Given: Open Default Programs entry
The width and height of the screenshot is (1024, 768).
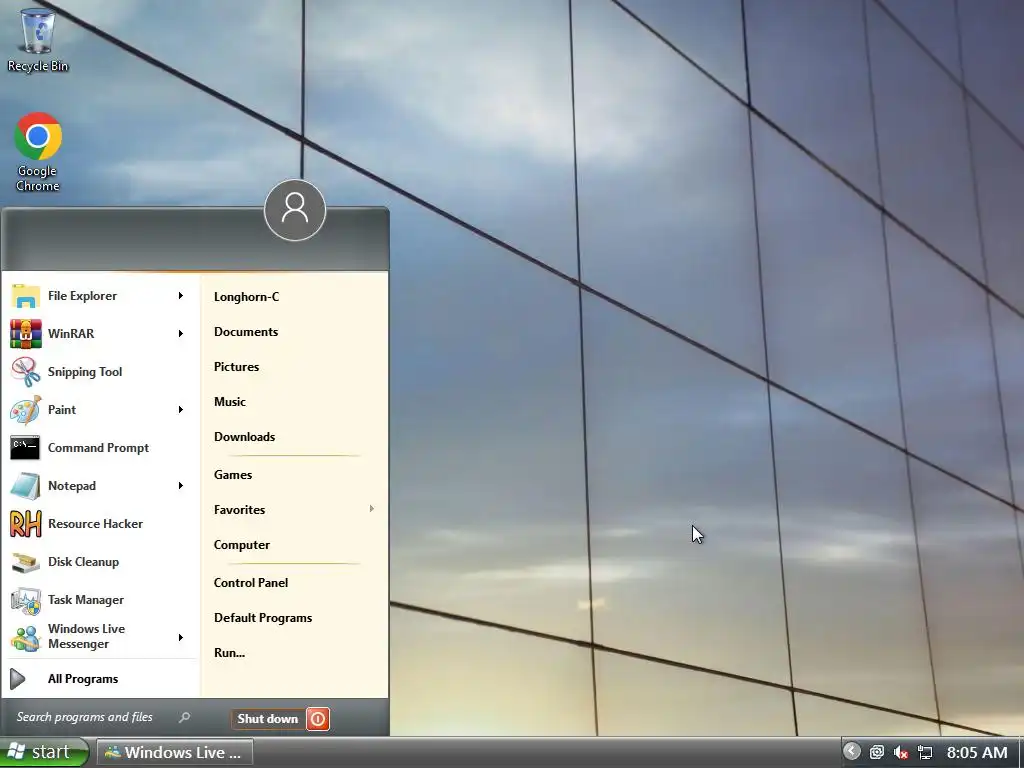Looking at the screenshot, I should pos(263,618).
